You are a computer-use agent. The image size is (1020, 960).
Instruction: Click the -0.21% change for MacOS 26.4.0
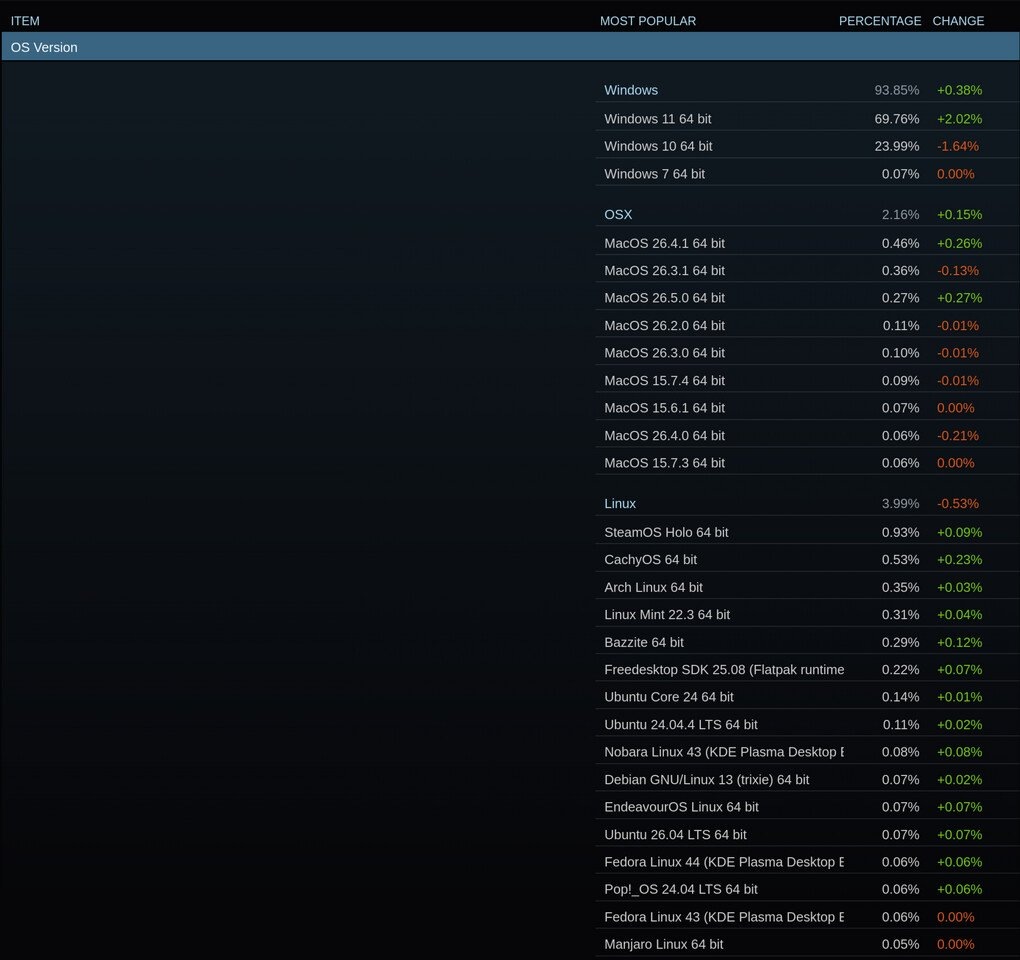pos(958,436)
